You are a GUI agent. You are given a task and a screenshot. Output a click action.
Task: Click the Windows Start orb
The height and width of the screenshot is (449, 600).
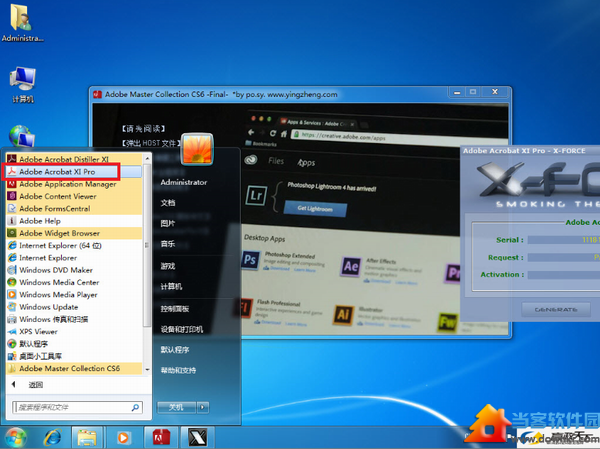(x=15, y=438)
